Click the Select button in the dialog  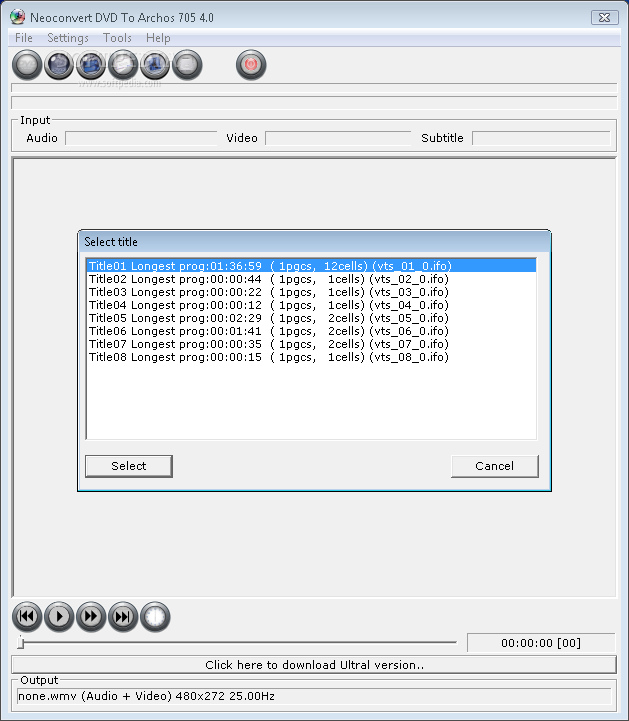tap(129, 466)
